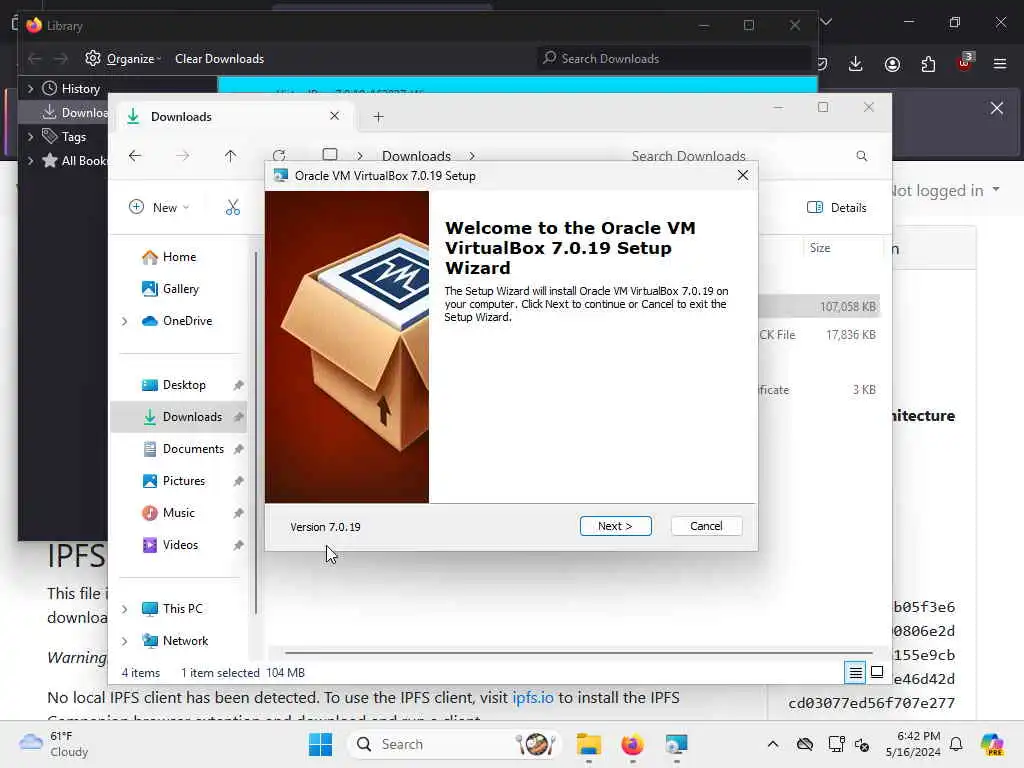Expand the chevron after Downloads breadcrumb
This screenshot has height=768, width=1024.
pos(472,156)
